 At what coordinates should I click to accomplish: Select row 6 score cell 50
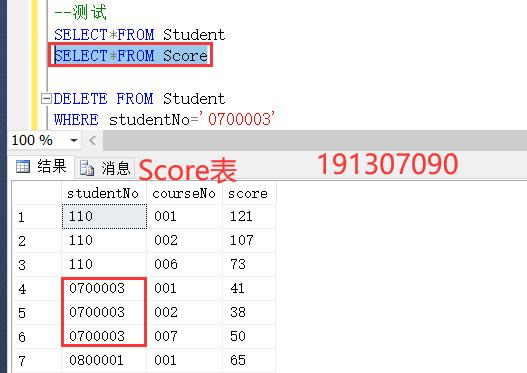coord(249,336)
